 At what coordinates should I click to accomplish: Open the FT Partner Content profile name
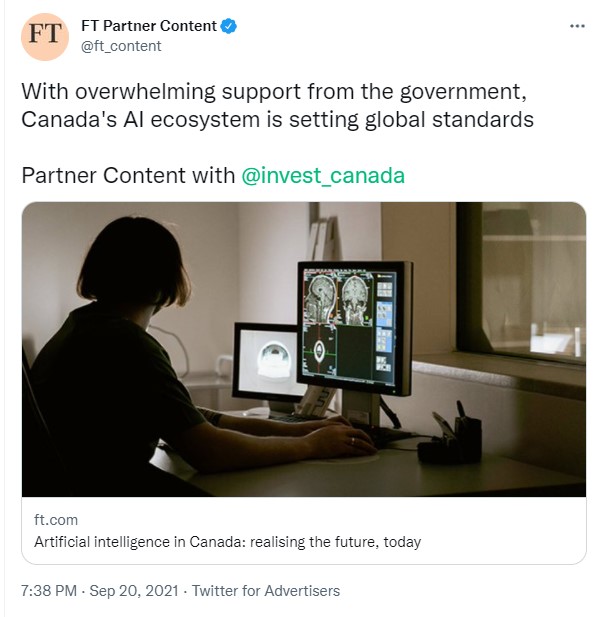[147, 27]
